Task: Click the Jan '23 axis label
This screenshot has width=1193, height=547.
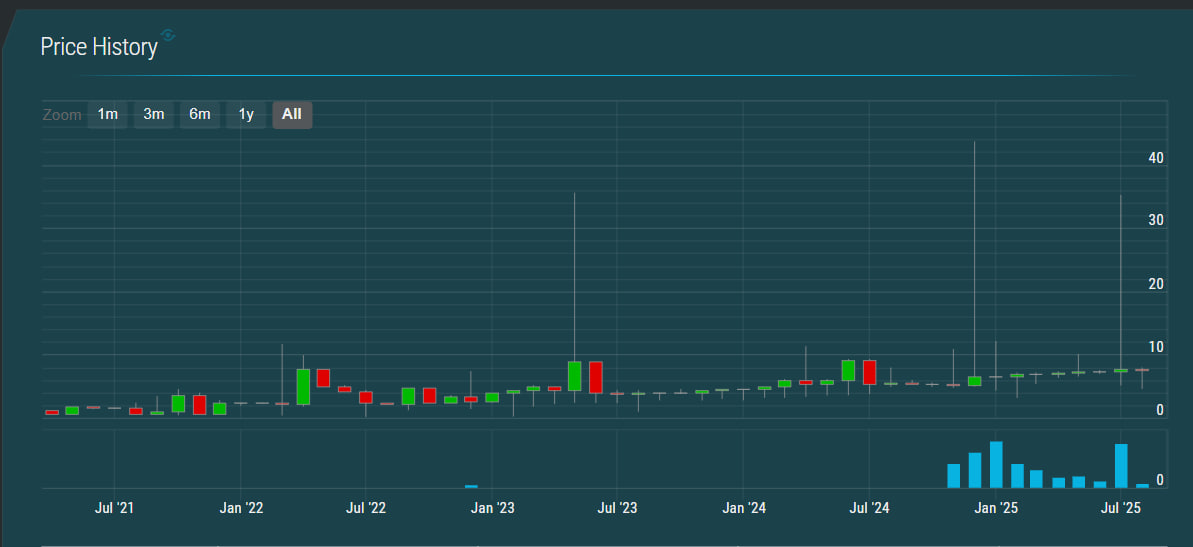Action: tap(492, 507)
